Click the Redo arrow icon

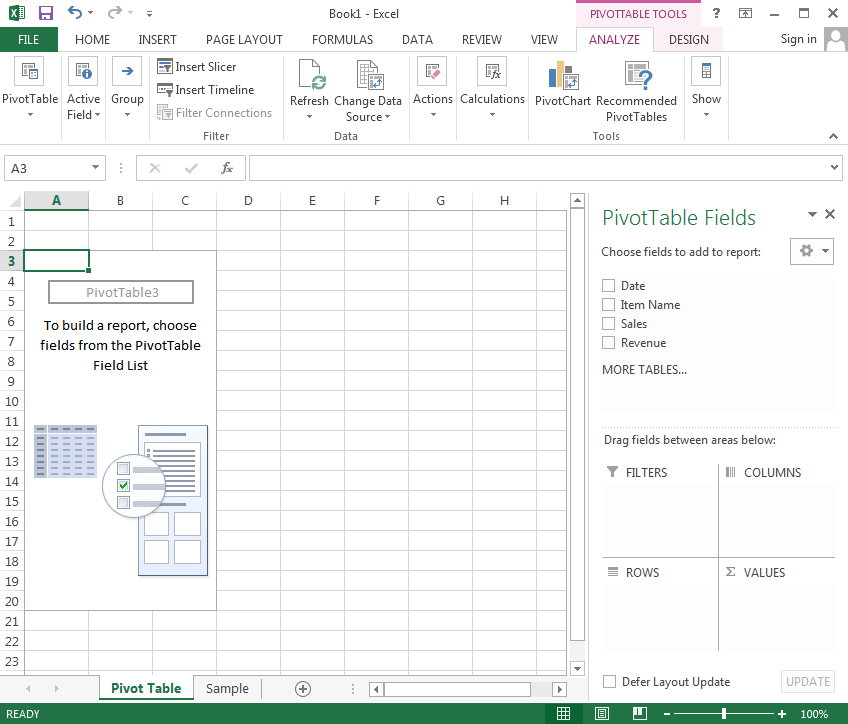[114, 12]
